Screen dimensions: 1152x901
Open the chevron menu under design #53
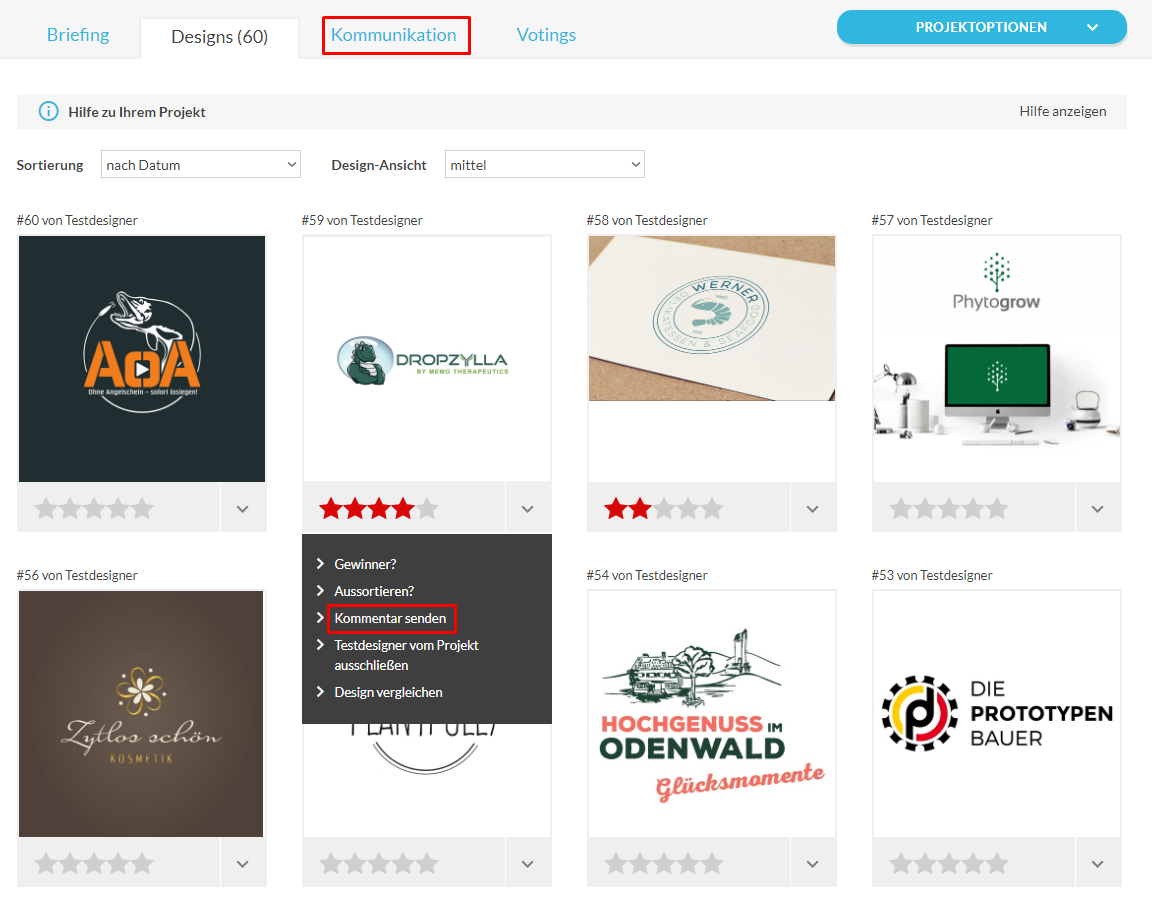pos(1098,864)
